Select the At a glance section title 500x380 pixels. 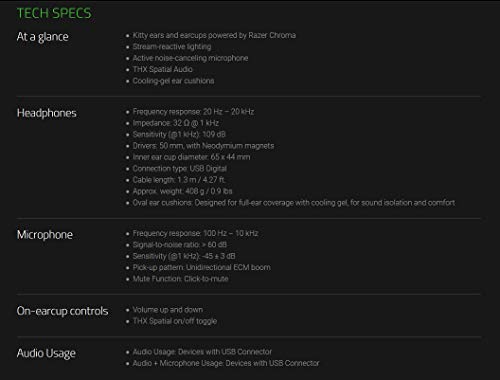43,37
